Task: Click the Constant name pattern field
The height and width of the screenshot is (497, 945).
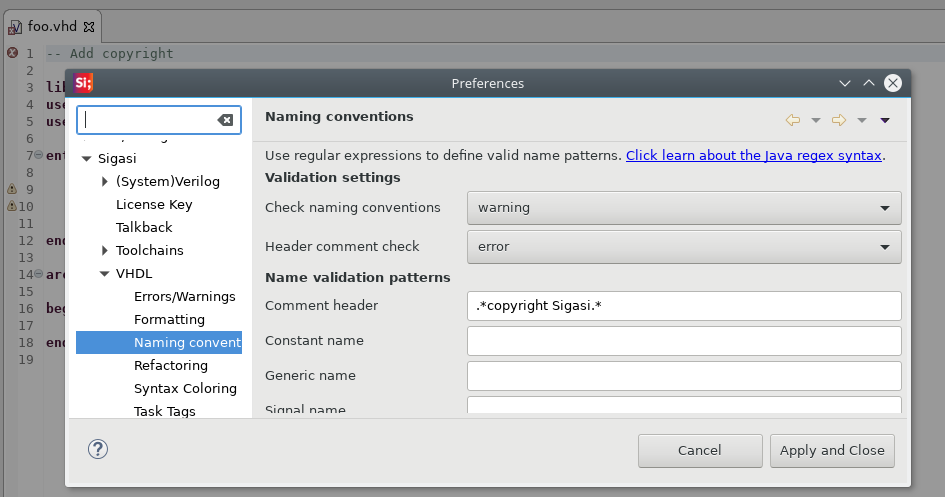Action: [x=684, y=341]
